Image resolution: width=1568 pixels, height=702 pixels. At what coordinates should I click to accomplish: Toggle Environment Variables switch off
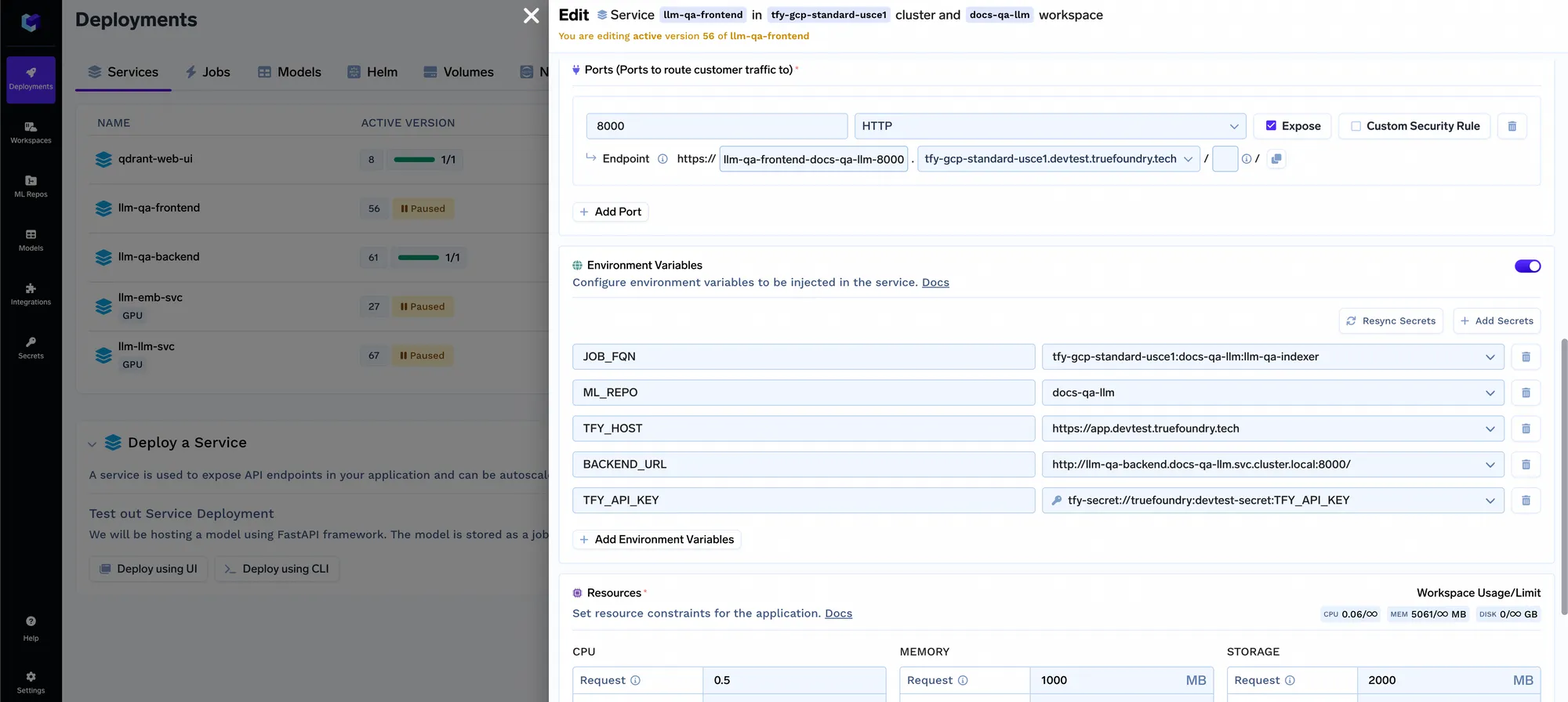tap(1527, 266)
